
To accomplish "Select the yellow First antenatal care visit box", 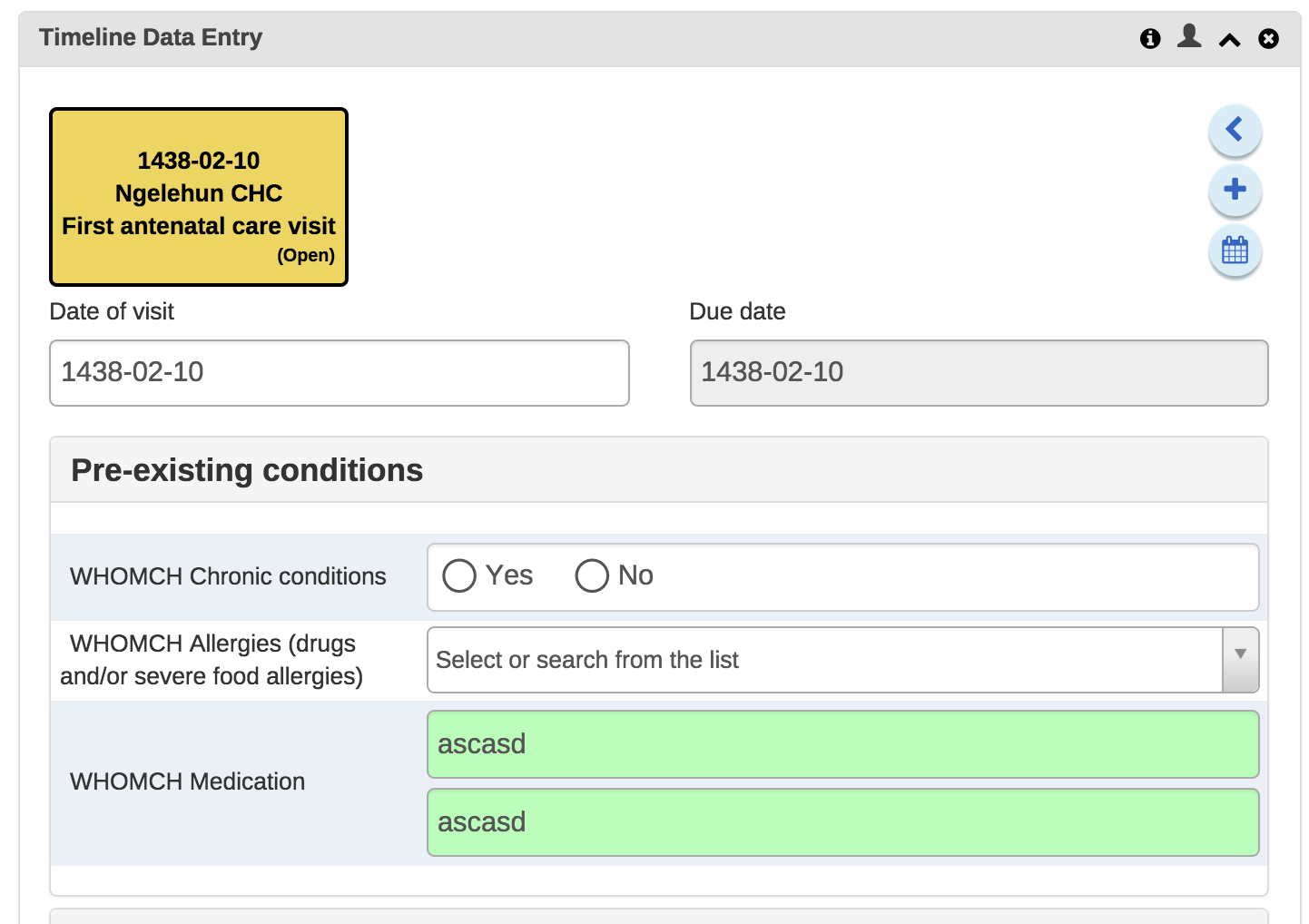I will click(199, 197).
